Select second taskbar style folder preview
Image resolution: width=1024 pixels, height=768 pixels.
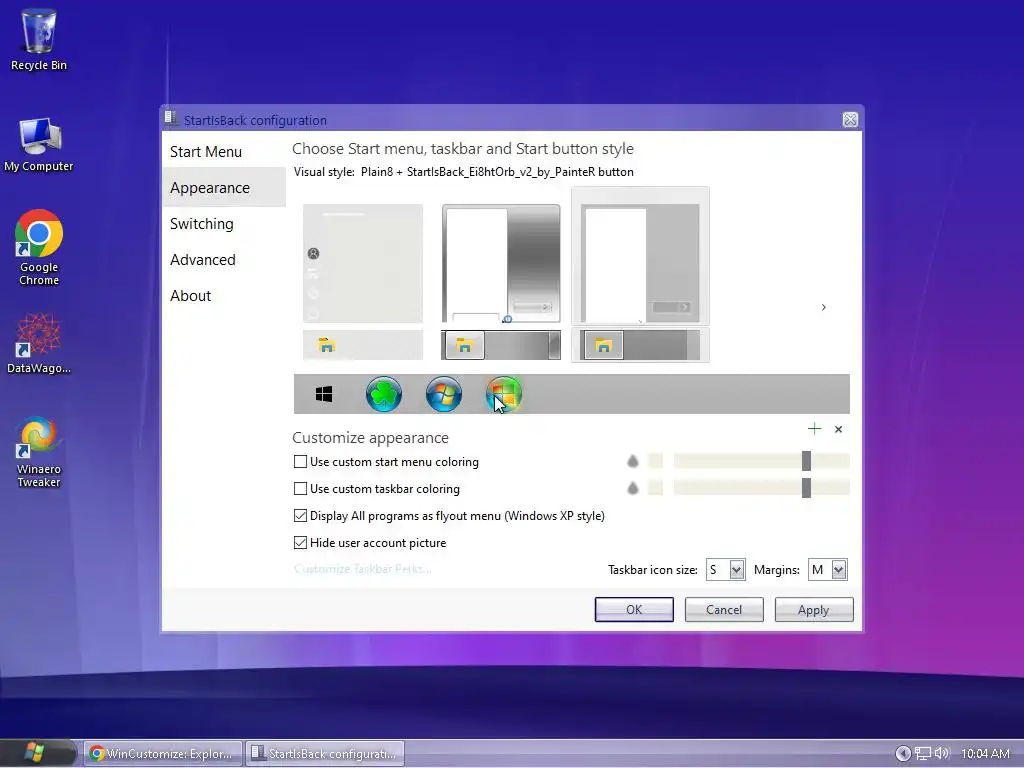click(x=501, y=345)
